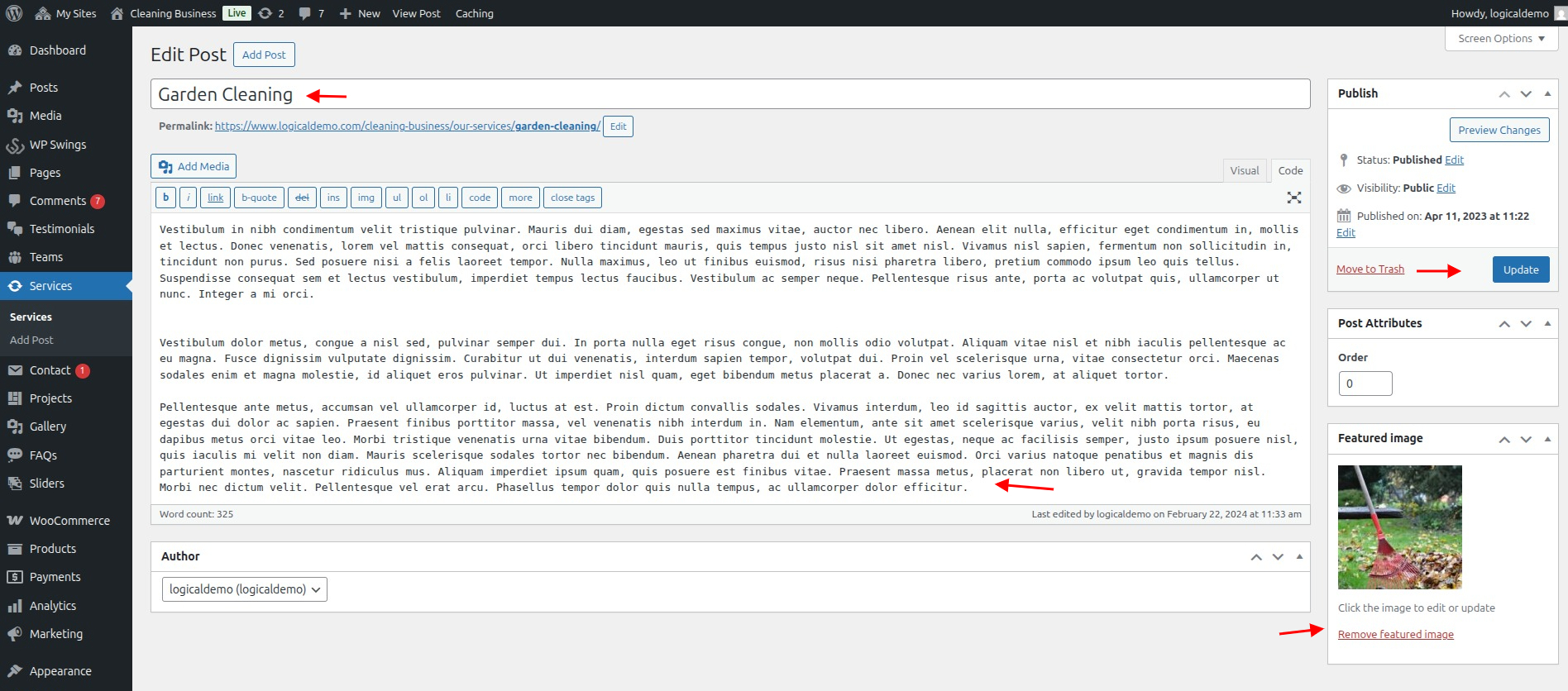The height and width of the screenshot is (691, 1568).
Task: Click the Order input field
Action: tap(1365, 384)
